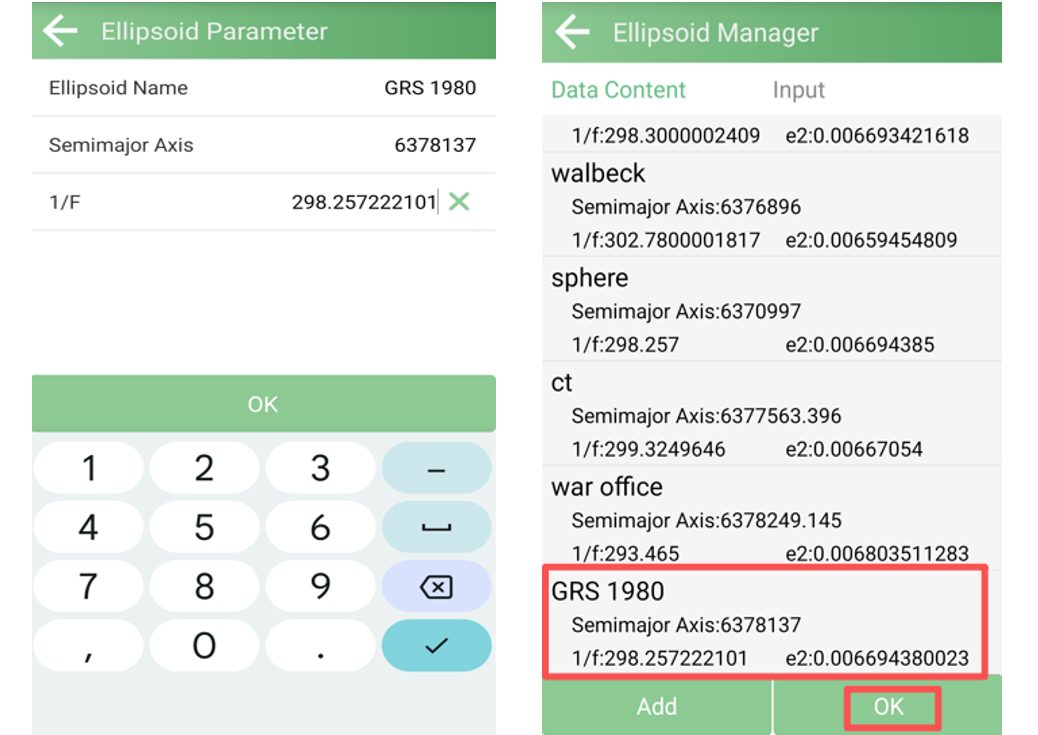Go back from Ellipsoid Manager screen
The image size is (1038, 735).
click(572, 32)
